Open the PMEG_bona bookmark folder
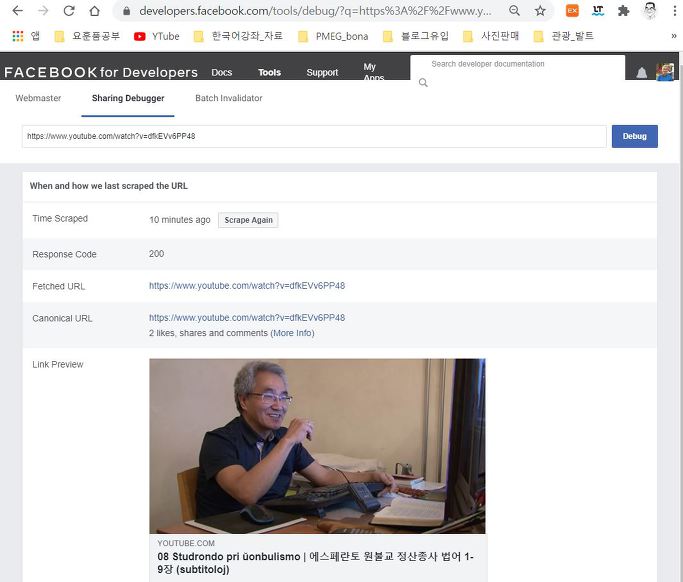683x582 pixels. [333, 36]
